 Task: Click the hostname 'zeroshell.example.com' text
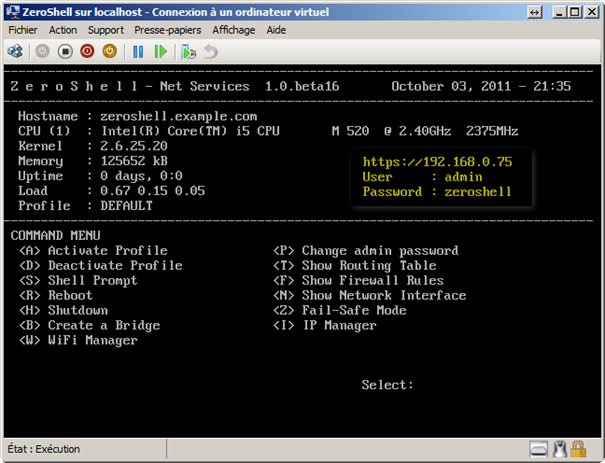[x=179, y=117]
